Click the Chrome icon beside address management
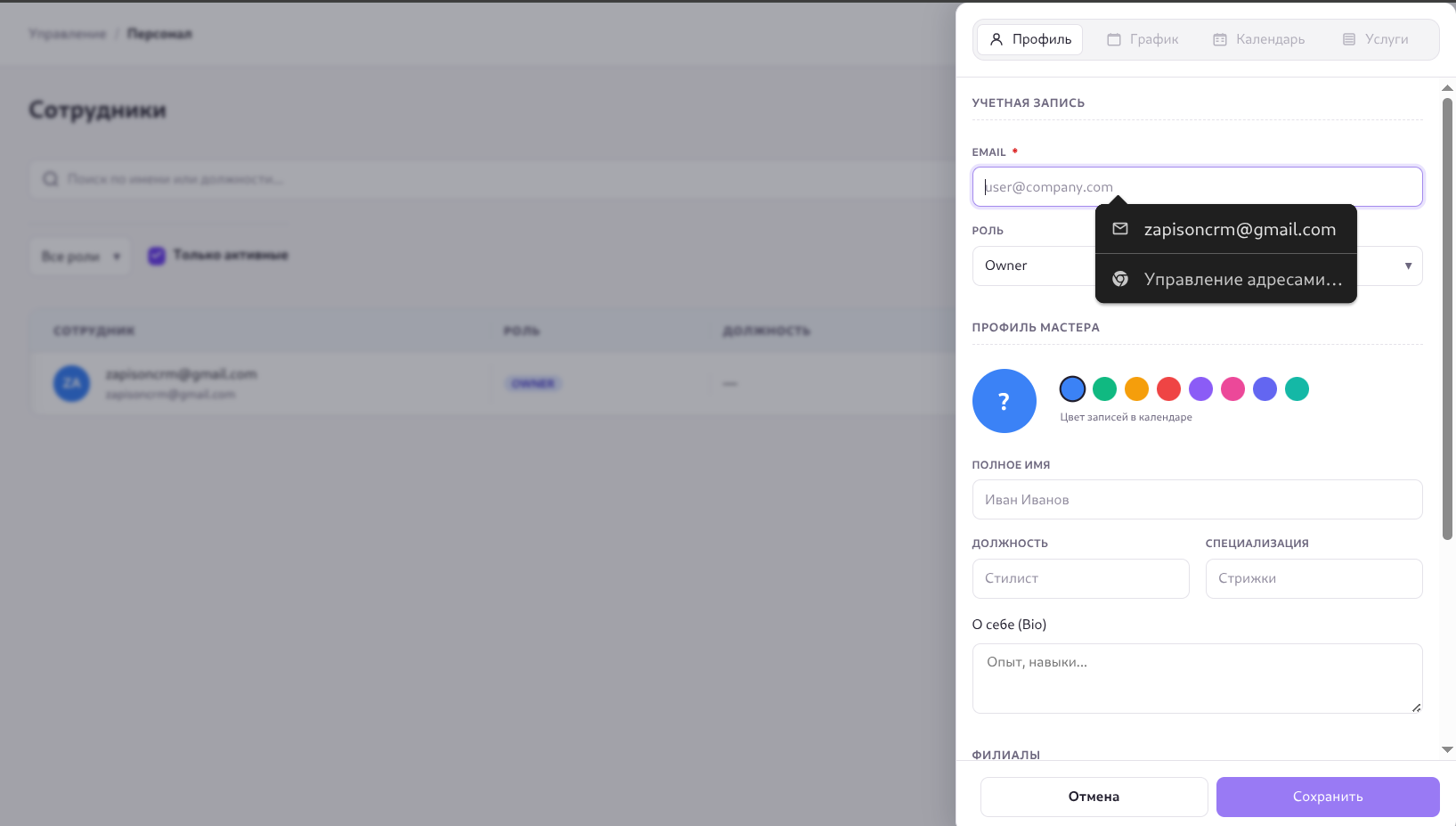1456x826 pixels. coord(1120,279)
